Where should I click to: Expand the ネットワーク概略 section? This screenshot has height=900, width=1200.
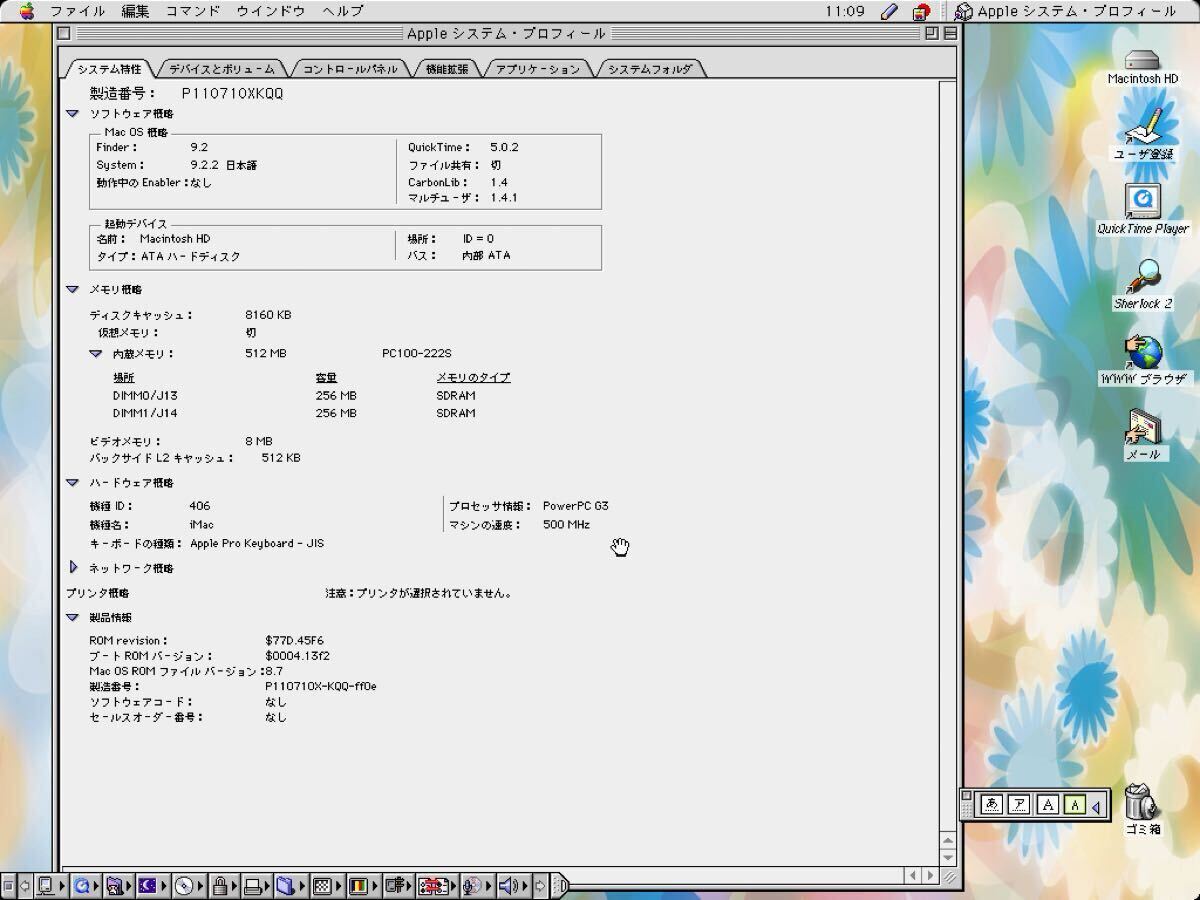[x=73, y=567]
